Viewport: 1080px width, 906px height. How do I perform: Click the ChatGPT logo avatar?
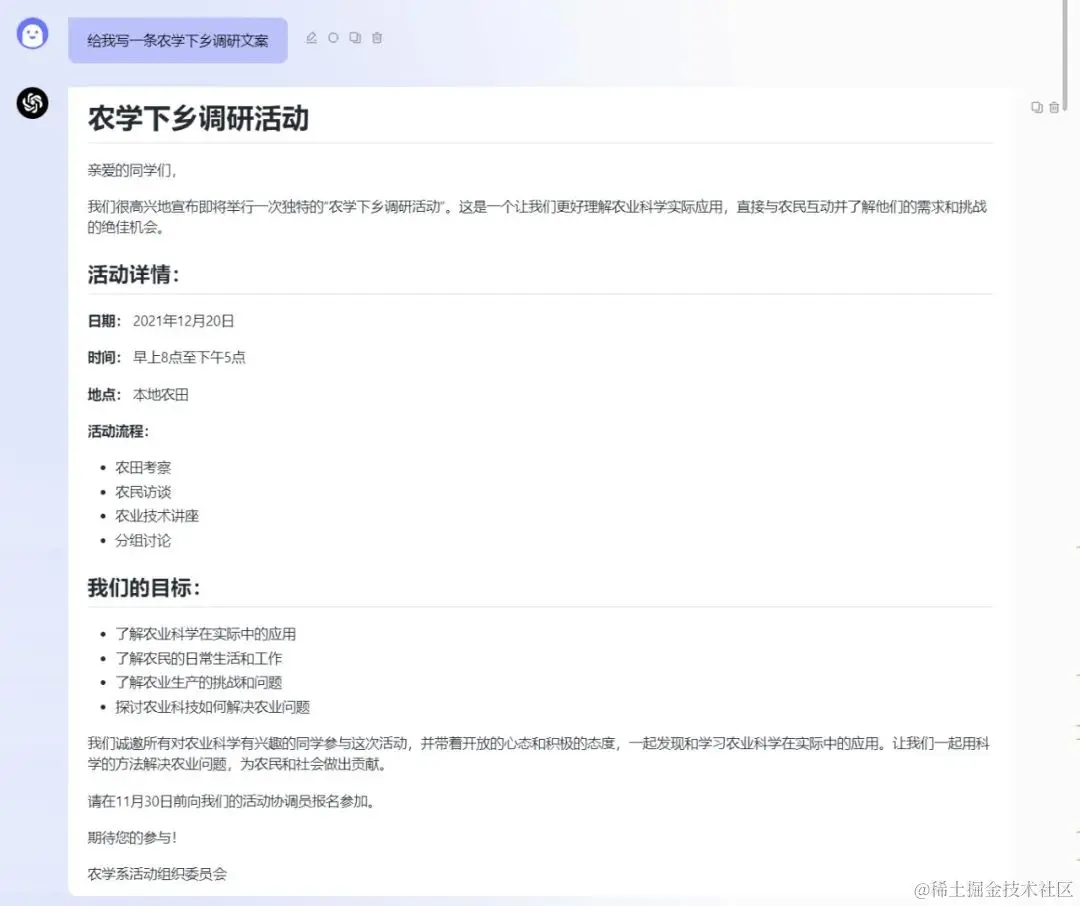[x=32, y=103]
